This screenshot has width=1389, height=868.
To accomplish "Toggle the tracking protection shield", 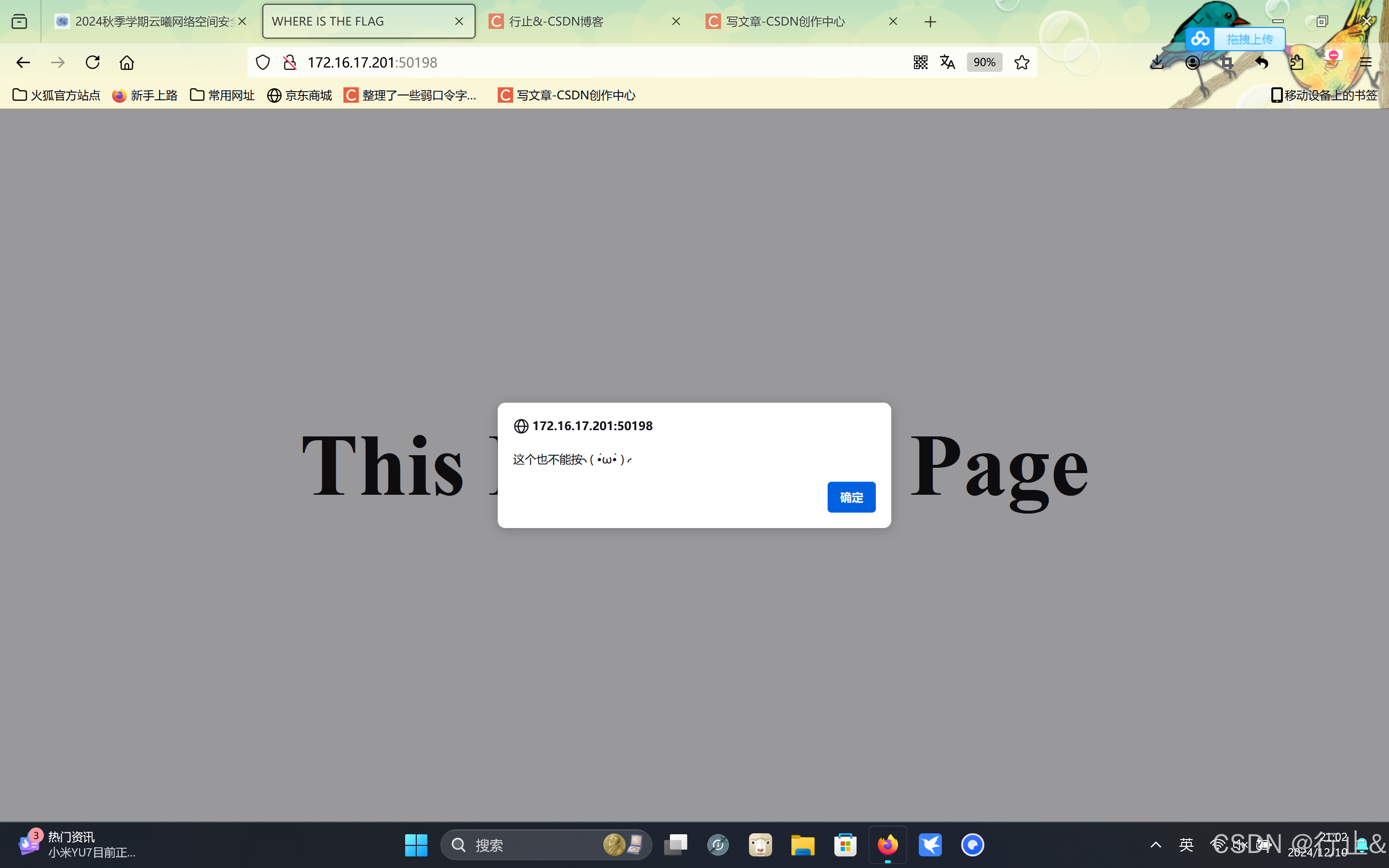I will [x=262, y=62].
